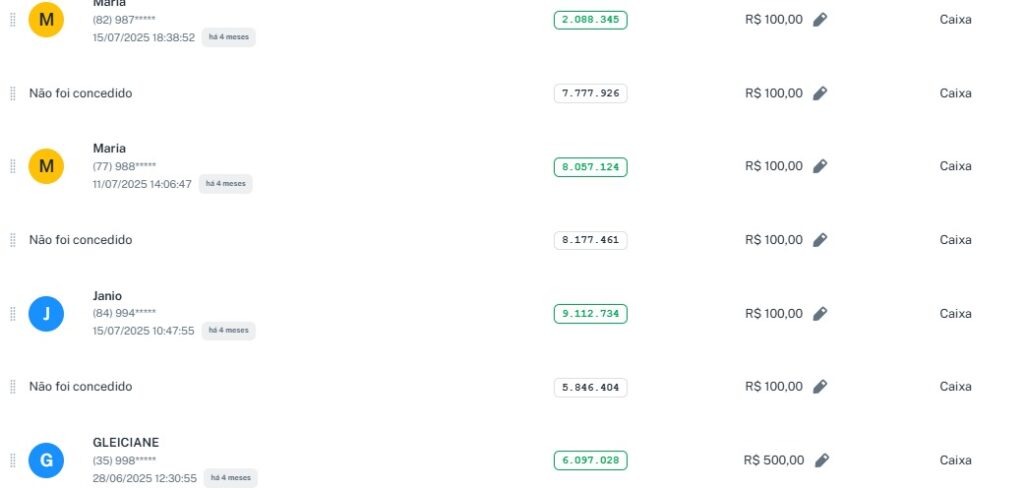This screenshot has height=490, width=1024.
Task: Click the edit pencil for ticket 5.846.404
Action: [820, 387]
